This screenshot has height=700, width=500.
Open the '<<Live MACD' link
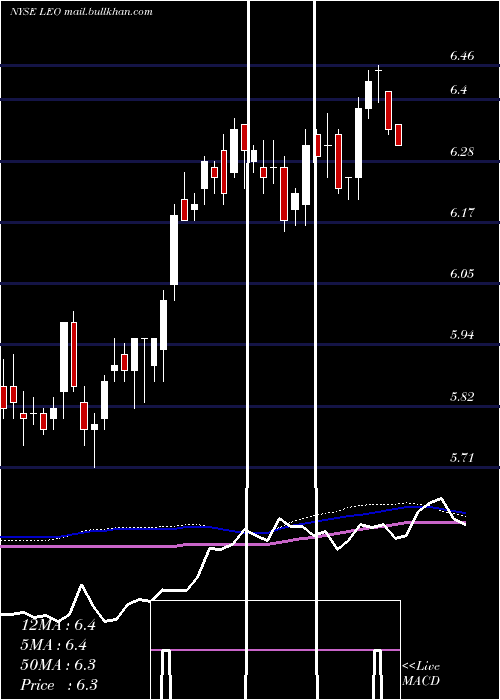[x=421, y=674]
